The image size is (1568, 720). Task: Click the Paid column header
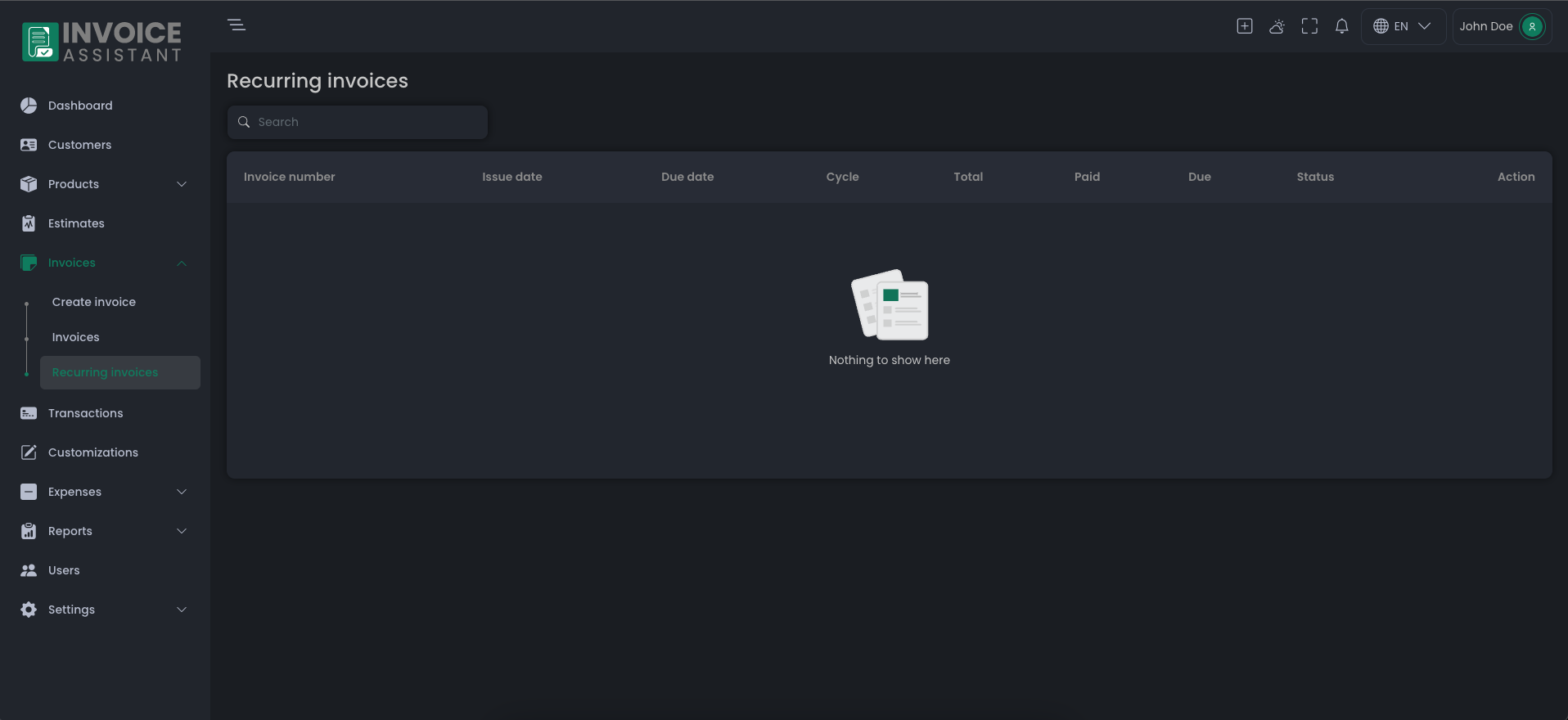click(x=1087, y=177)
